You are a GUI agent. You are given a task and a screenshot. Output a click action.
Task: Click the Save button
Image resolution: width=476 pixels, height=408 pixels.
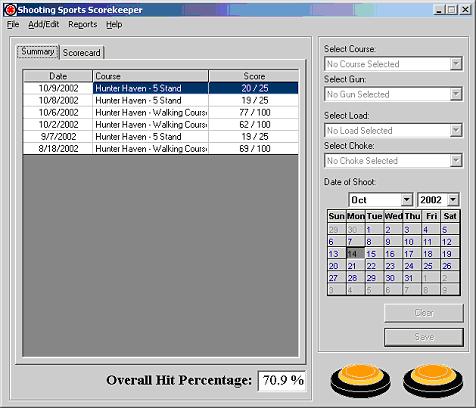point(424,337)
